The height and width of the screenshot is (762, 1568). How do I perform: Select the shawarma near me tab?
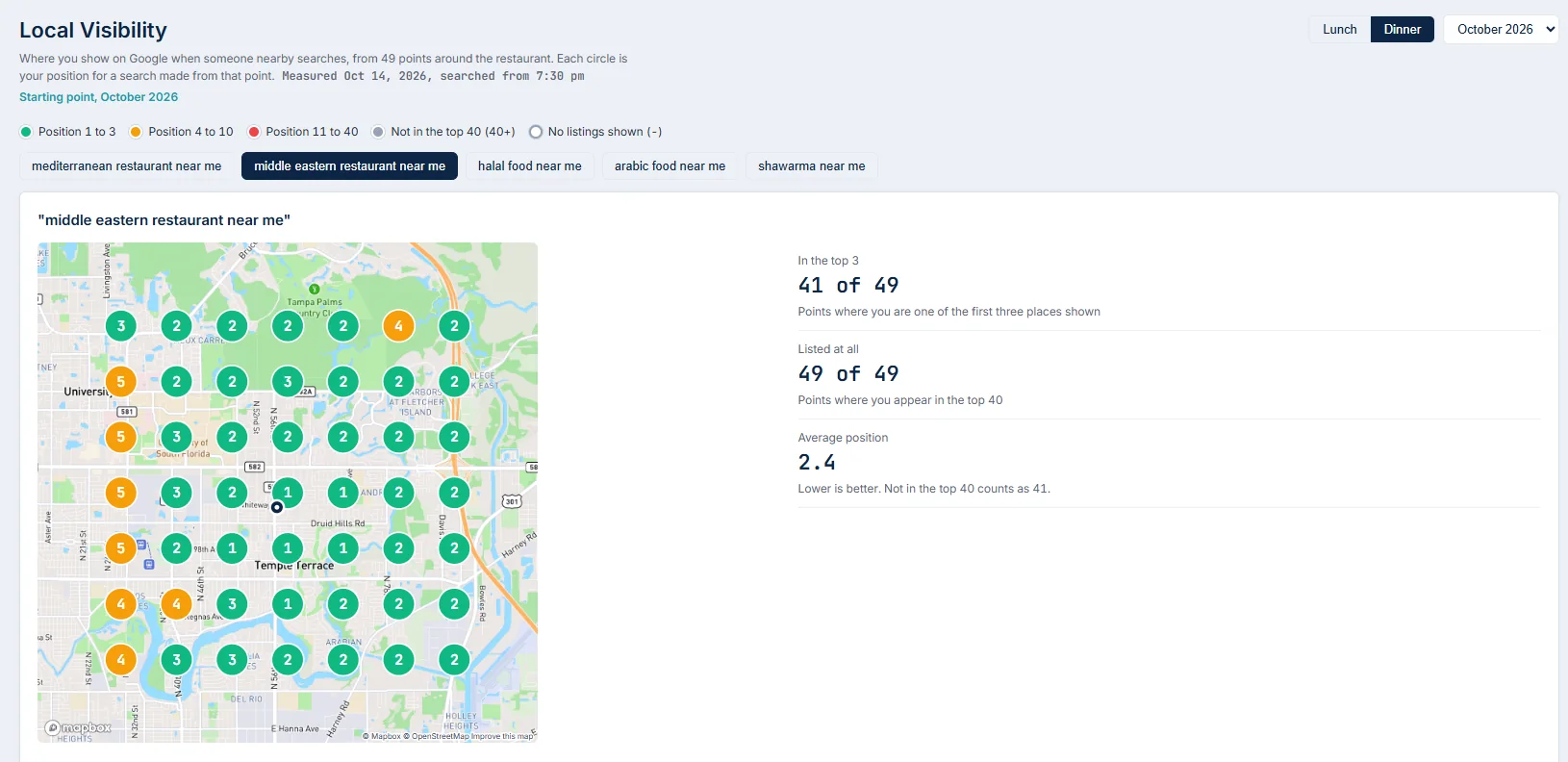pos(811,165)
